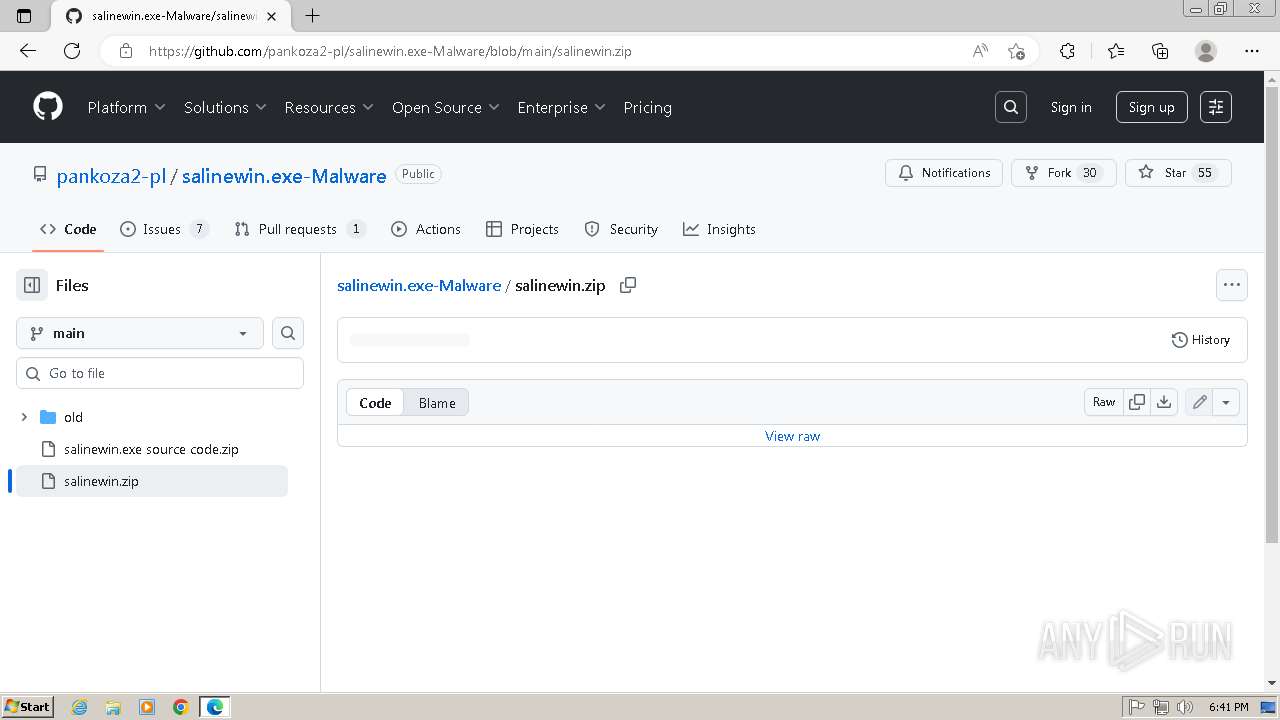The width and height of the screenshot is (1280, 720).
Task: Open the Security tab
Action: [621, 229]
